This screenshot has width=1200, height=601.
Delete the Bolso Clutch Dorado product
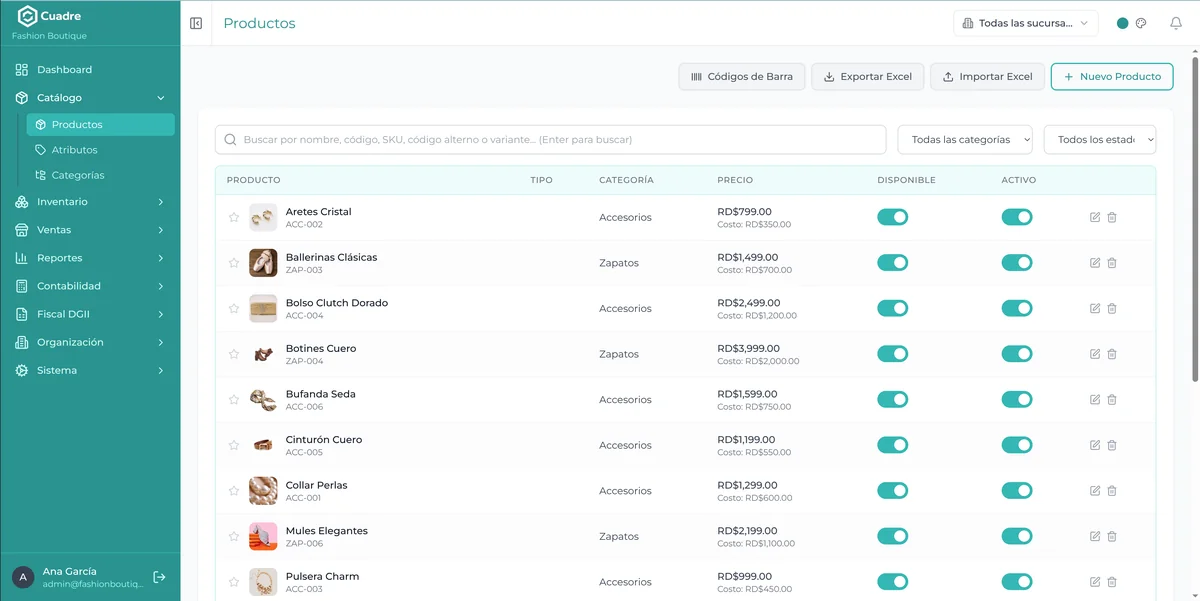[x=1112, y=308]
